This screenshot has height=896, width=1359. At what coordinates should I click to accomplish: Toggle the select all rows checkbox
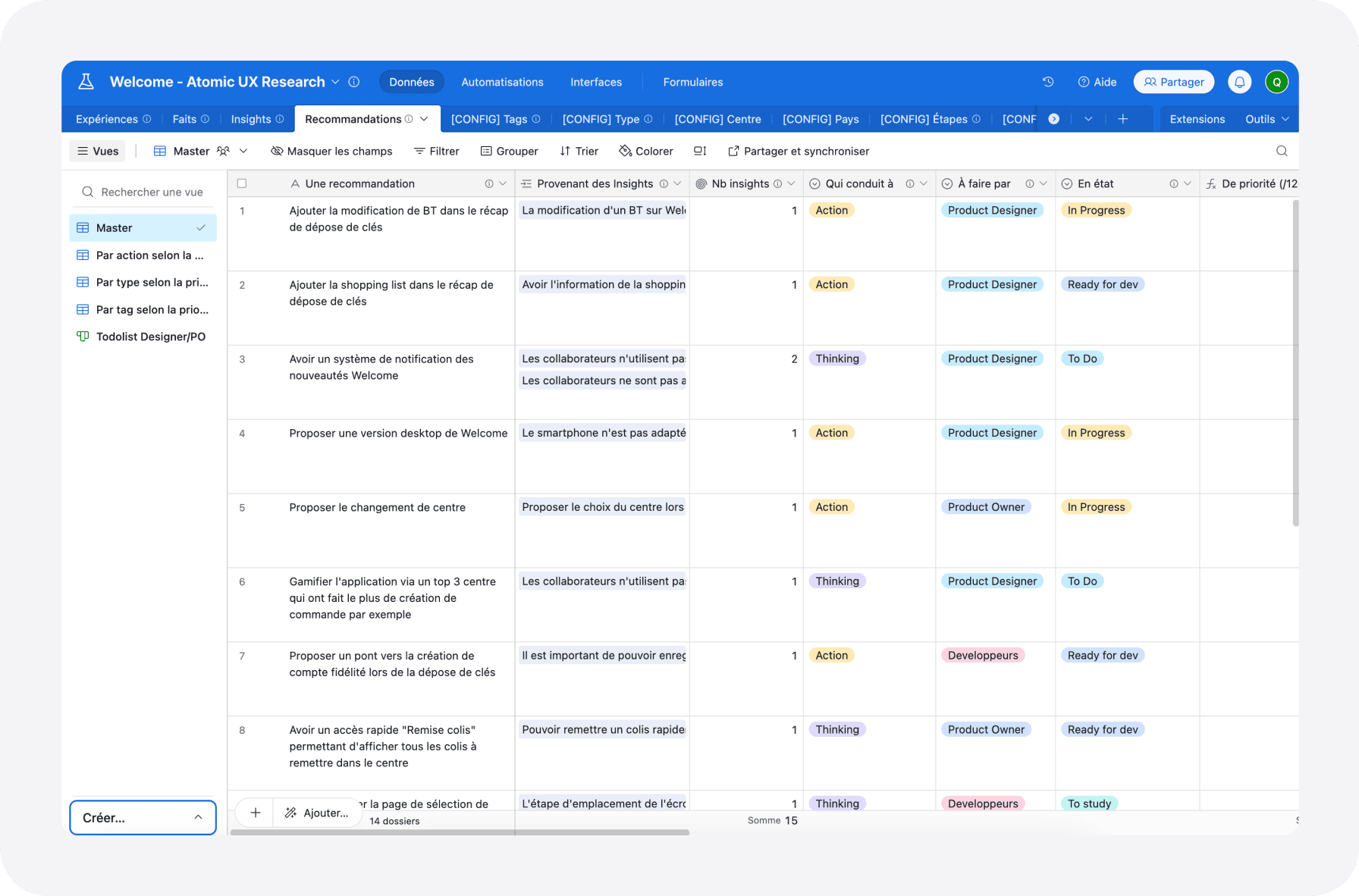tap(242, 183)
